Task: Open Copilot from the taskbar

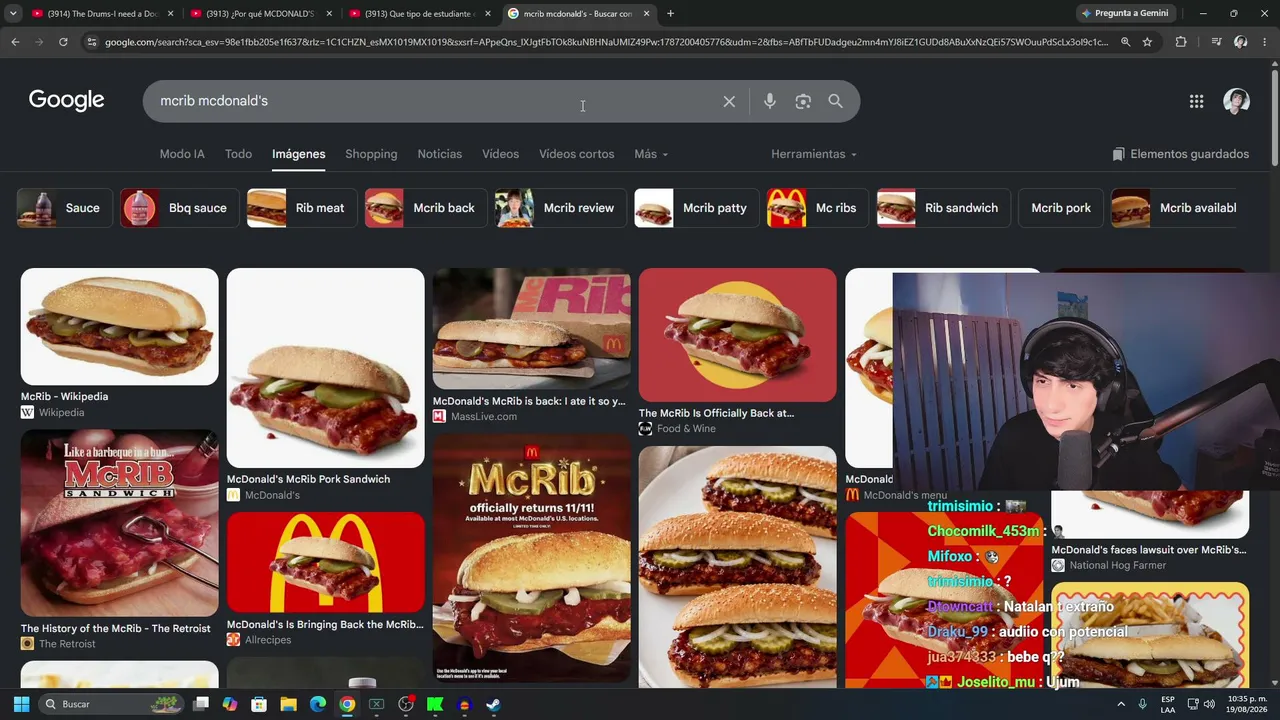Action: (230, 704)
